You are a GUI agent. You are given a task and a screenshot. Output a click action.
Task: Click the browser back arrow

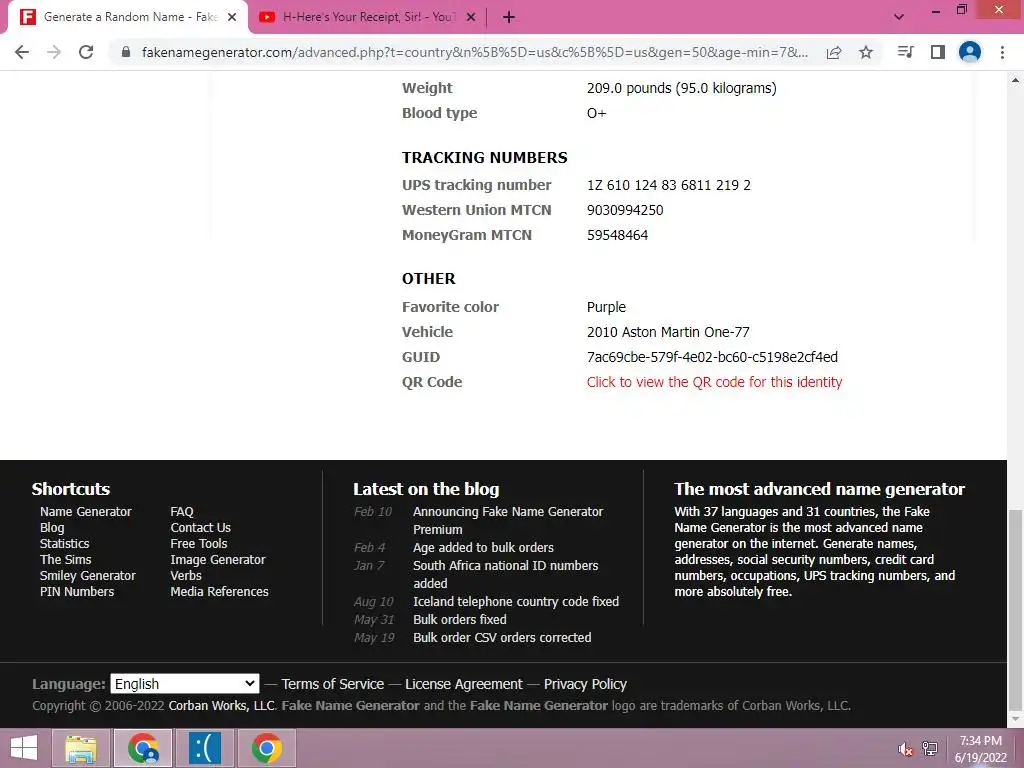(x=22, y=52)
